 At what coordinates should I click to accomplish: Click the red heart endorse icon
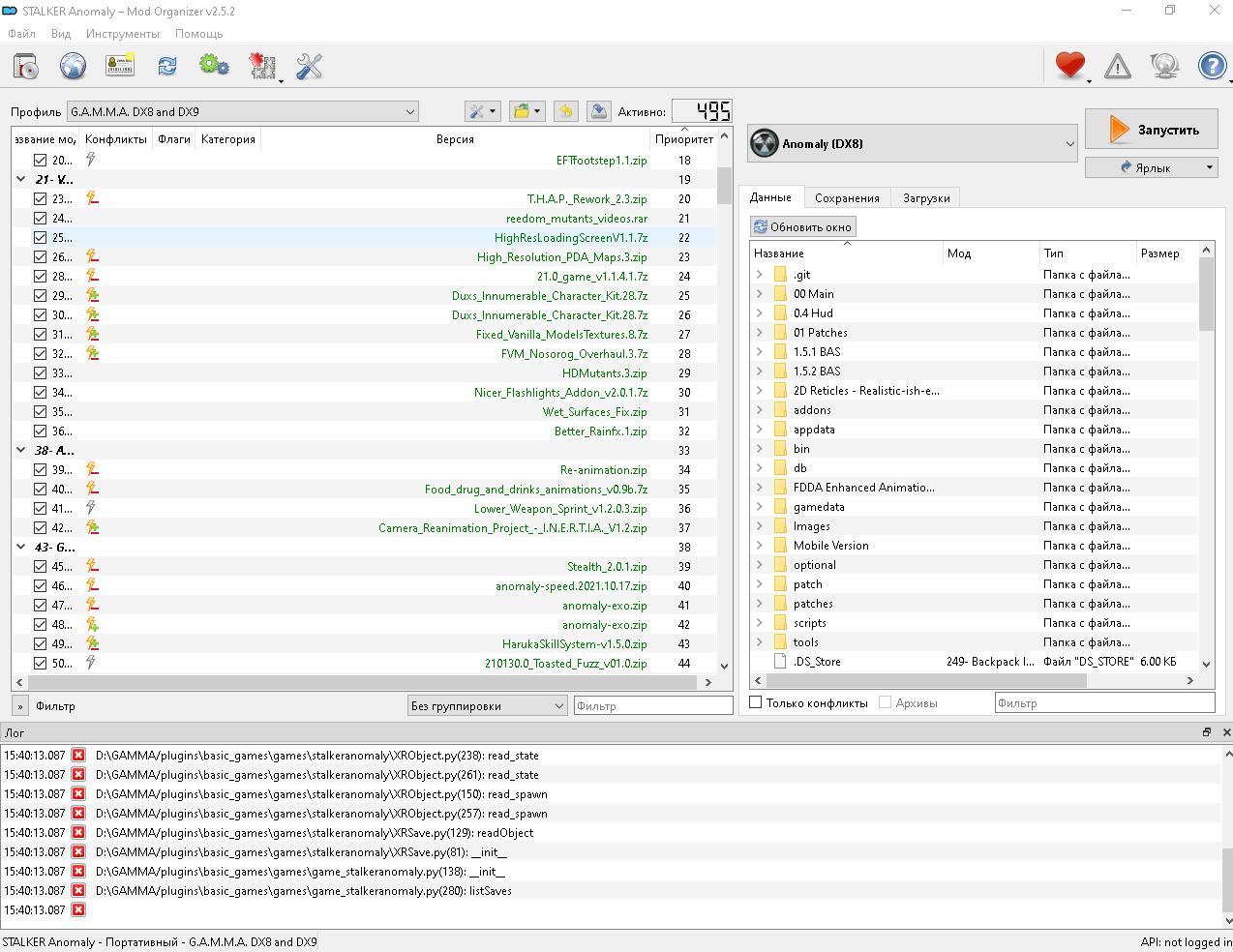click(1070, 66)
